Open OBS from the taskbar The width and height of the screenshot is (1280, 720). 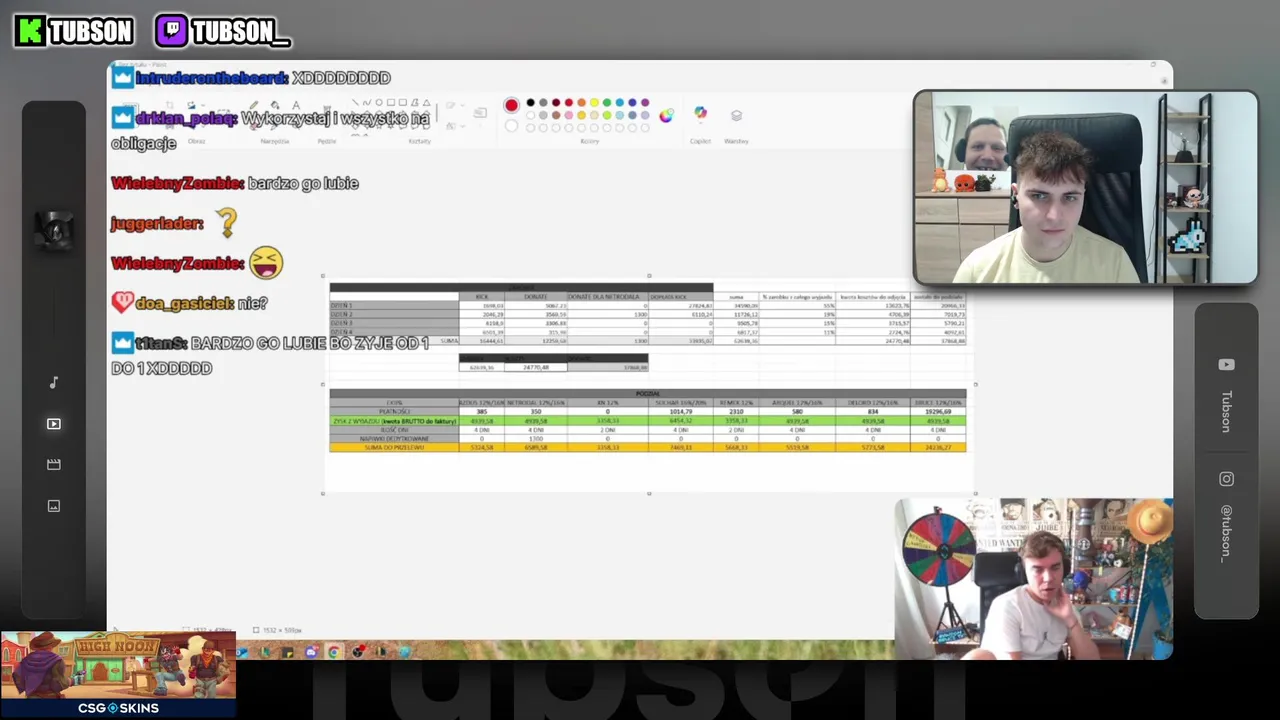[x=357, y=652]
